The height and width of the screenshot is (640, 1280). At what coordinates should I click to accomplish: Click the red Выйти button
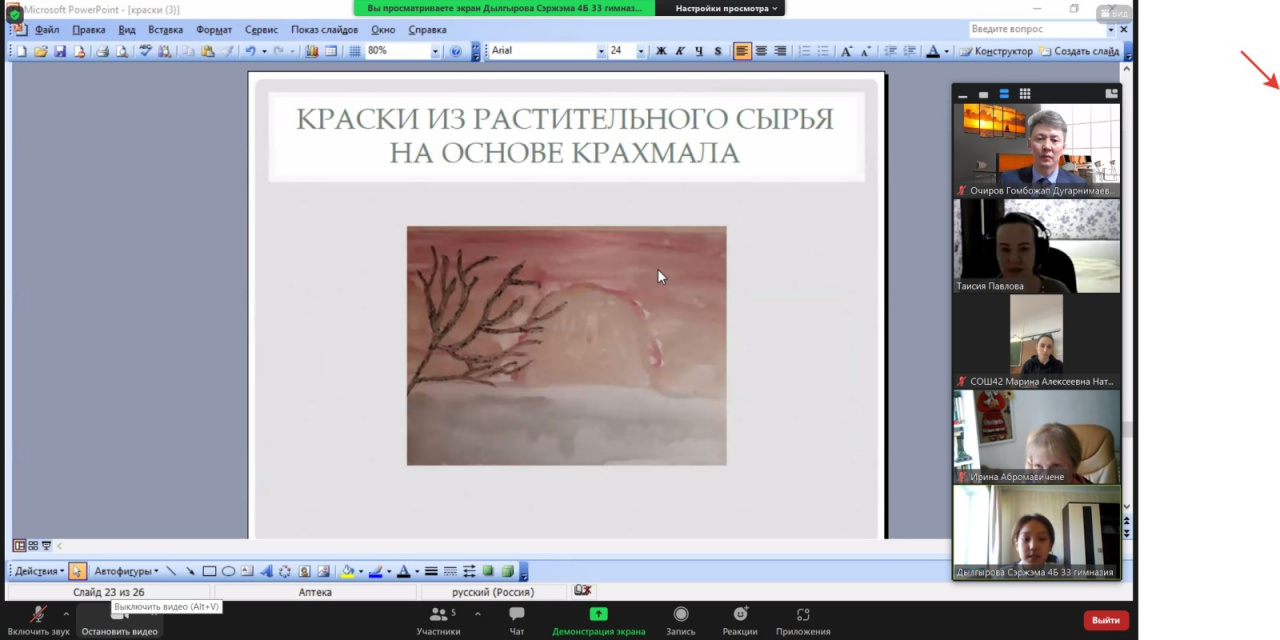[x=1106, y=620]
